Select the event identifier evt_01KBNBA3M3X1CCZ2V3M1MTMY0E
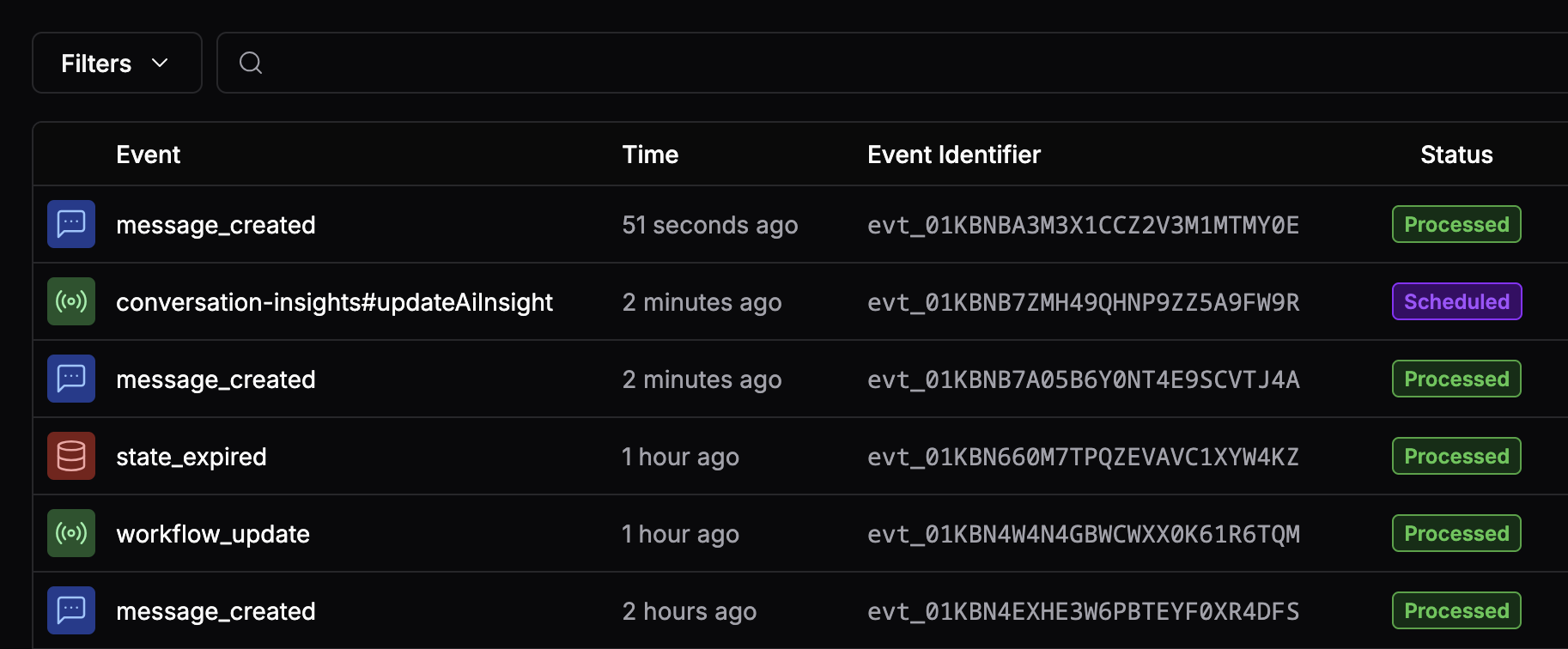The height and width of the screenshot is (649, 1568). click(x=1083, y=224)
